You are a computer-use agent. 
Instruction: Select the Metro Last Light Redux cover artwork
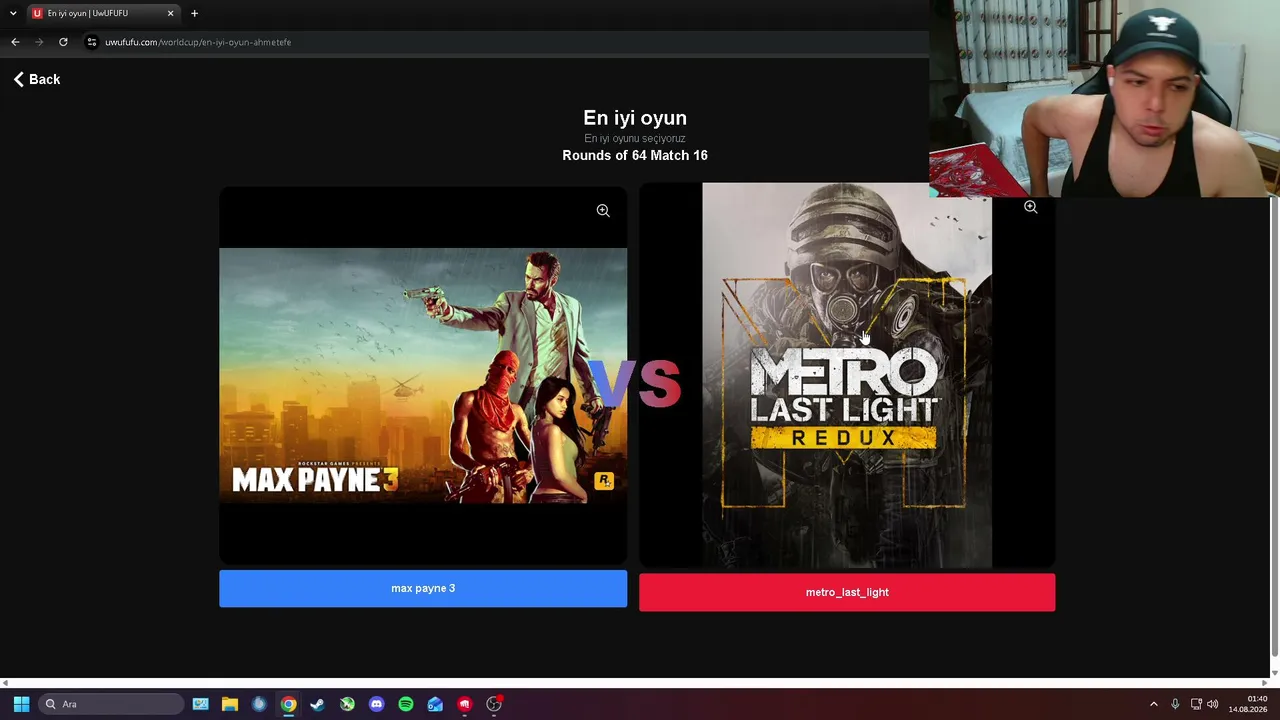[847, 375]
